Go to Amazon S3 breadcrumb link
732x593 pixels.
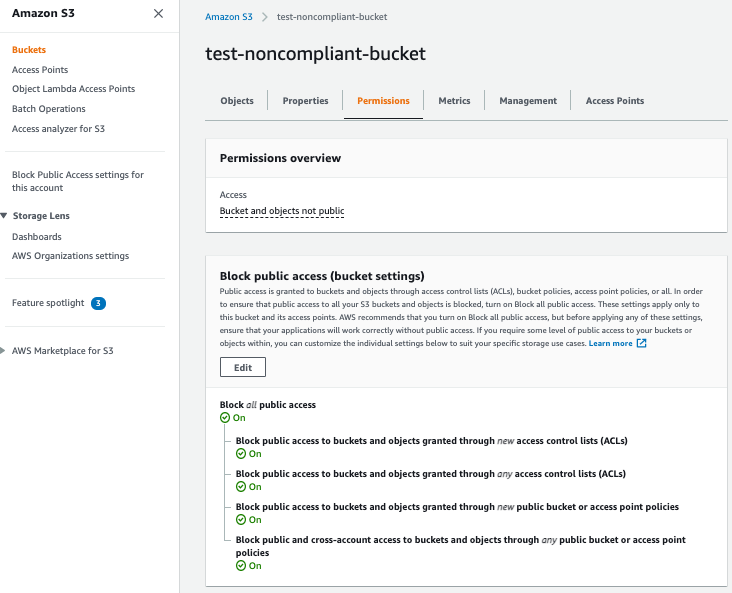229,18
